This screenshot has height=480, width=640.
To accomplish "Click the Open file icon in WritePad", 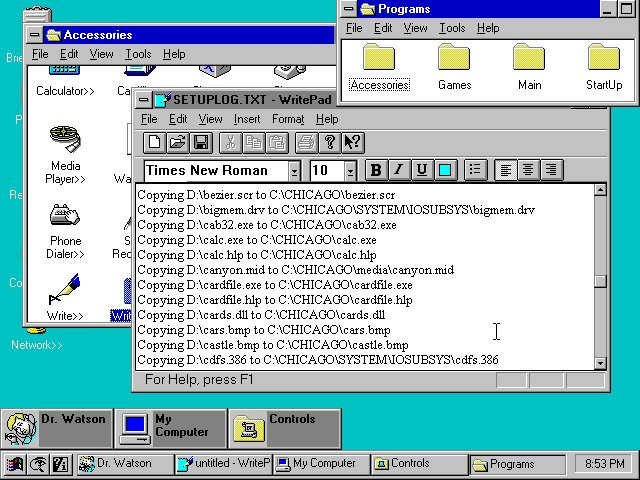I will point(178,142).
